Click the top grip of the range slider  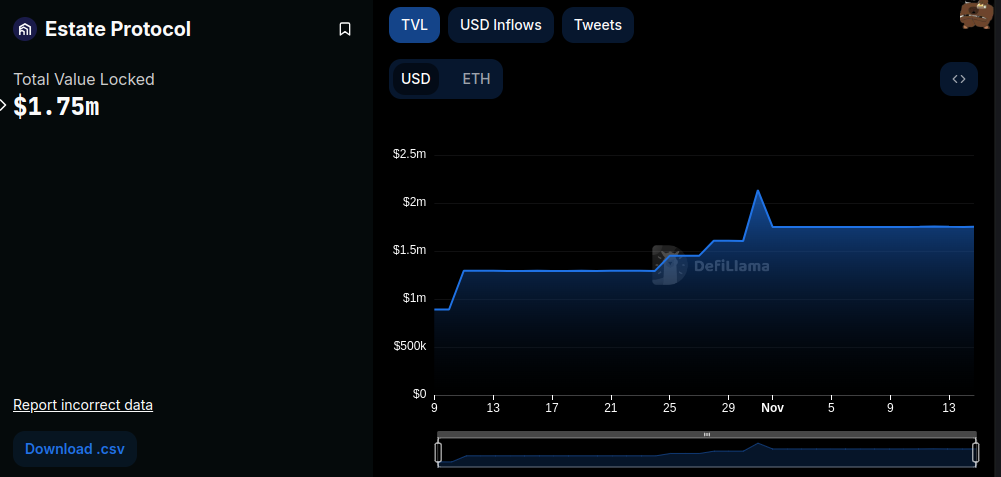[707, 435]
